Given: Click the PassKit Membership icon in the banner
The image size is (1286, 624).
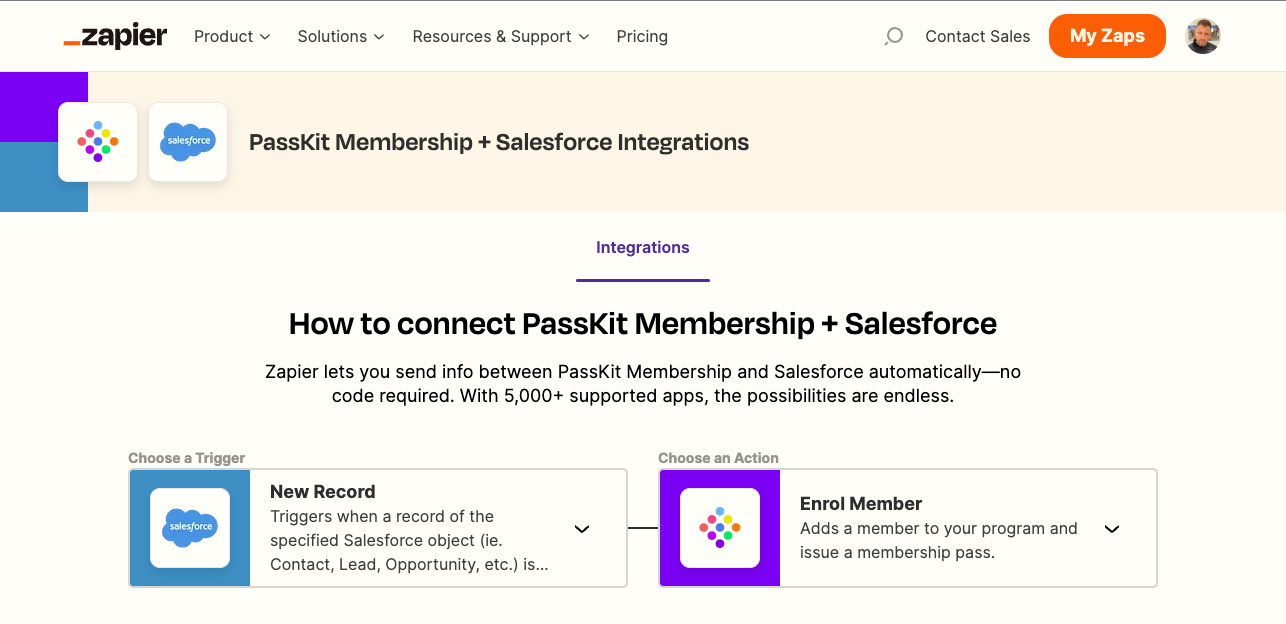Looking at the screenshot, I should point(98,142).
